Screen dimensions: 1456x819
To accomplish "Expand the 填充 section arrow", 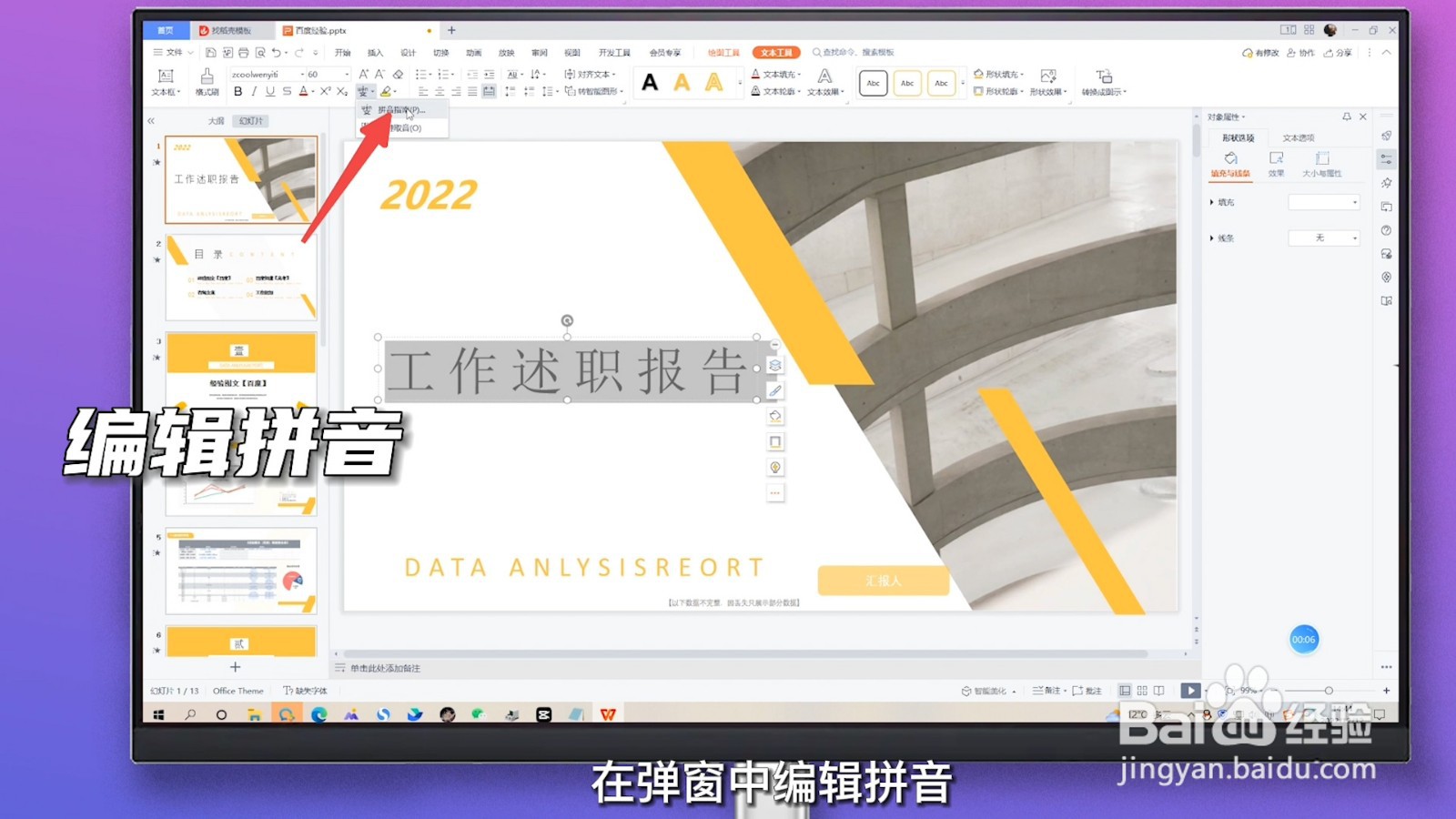I will [1211, 202].
